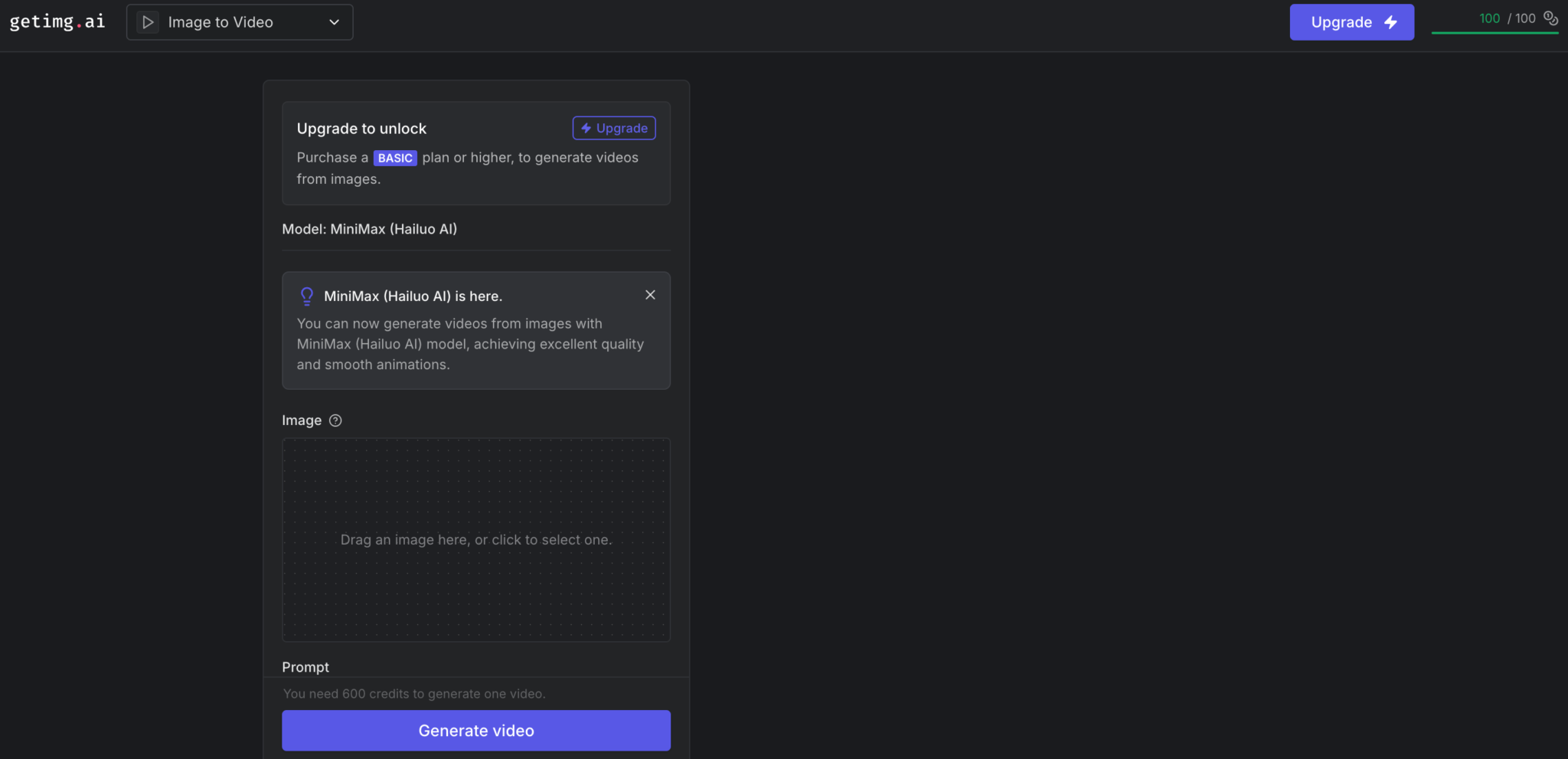Click the Model: MiniMax (Hailuo AI) row
The image size is (1568, 759).
pos(369,229)
